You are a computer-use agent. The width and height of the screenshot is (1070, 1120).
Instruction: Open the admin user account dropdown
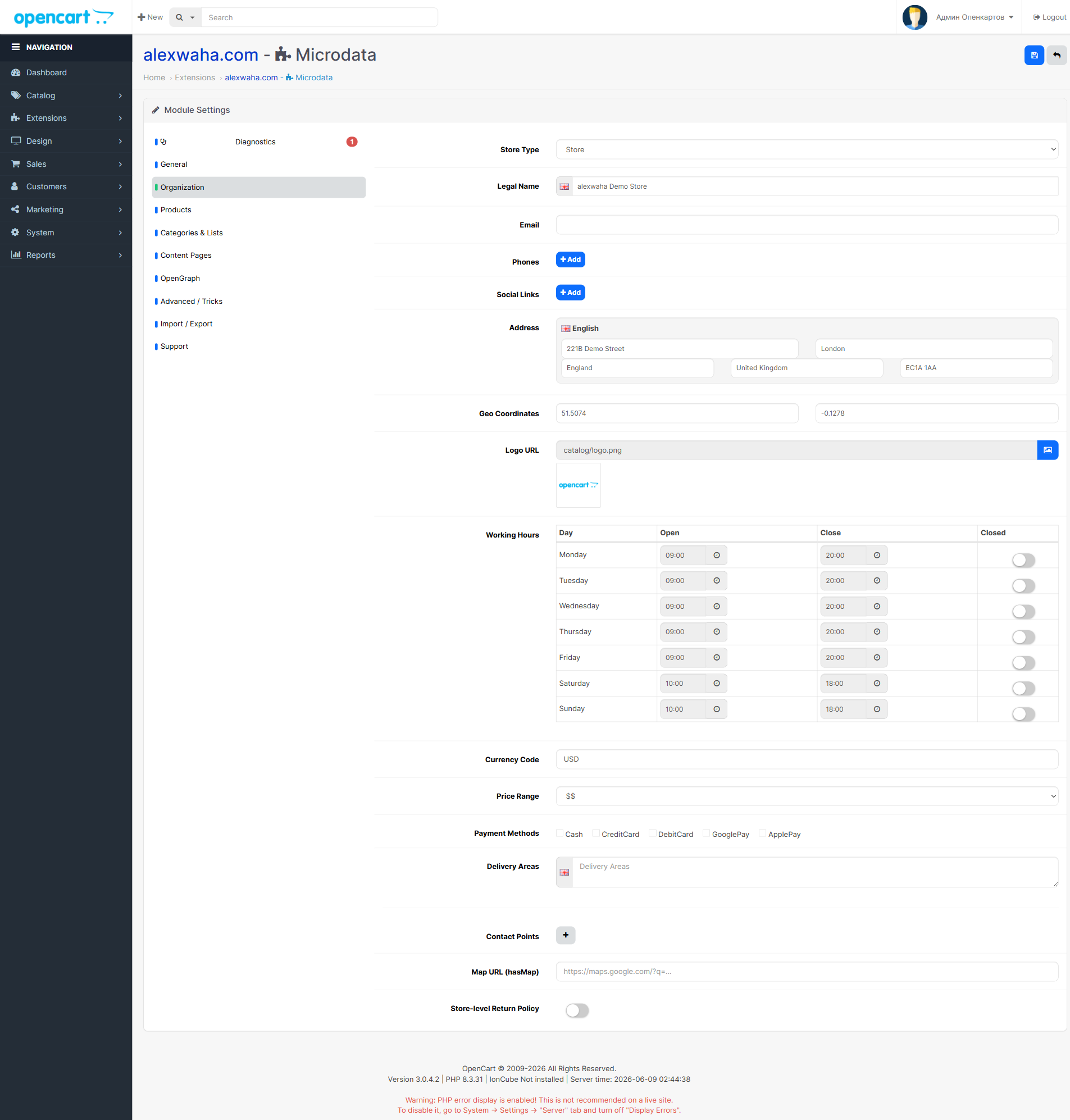(974, 17)
